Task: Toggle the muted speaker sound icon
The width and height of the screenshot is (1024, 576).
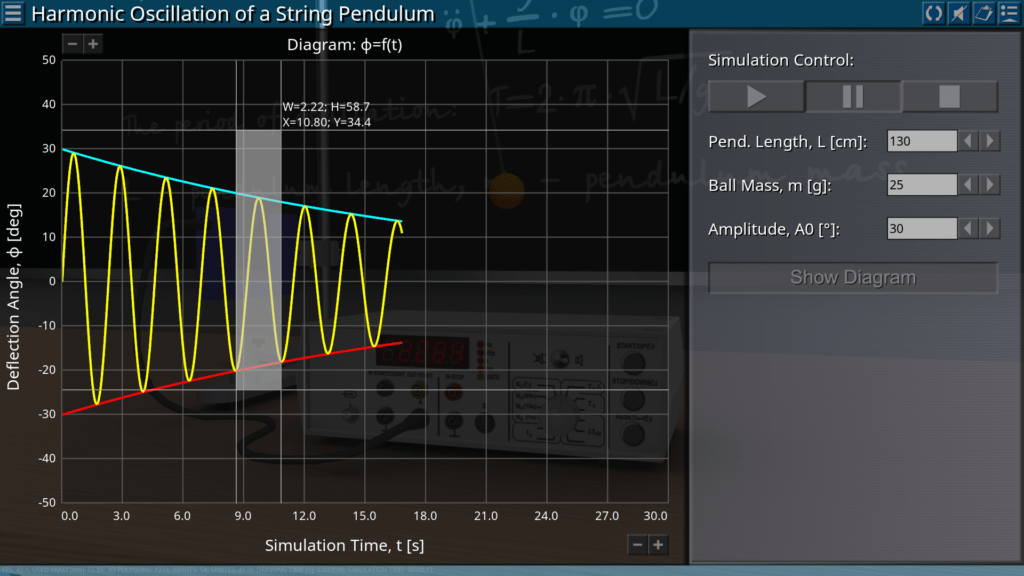Action: point(958,13)
